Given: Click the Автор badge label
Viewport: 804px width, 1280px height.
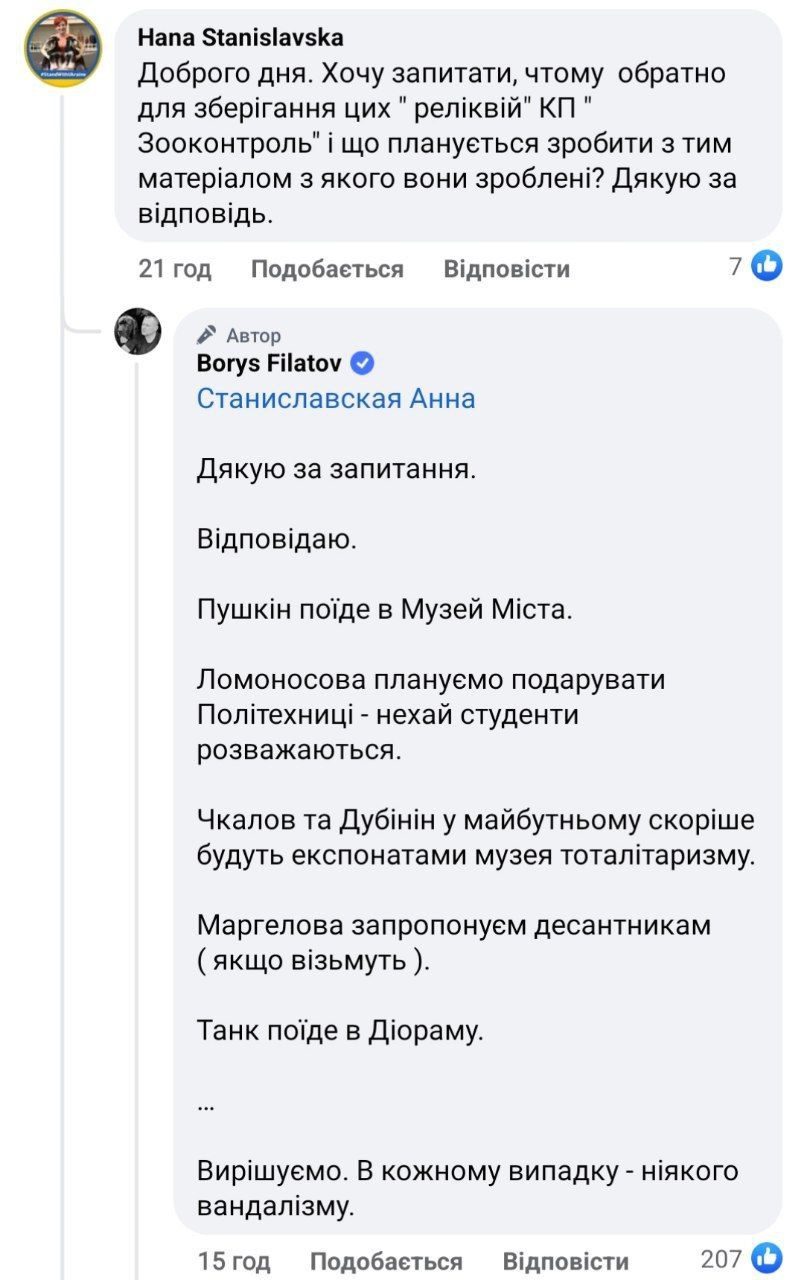Looking at the screenshot, I should 254,335.
